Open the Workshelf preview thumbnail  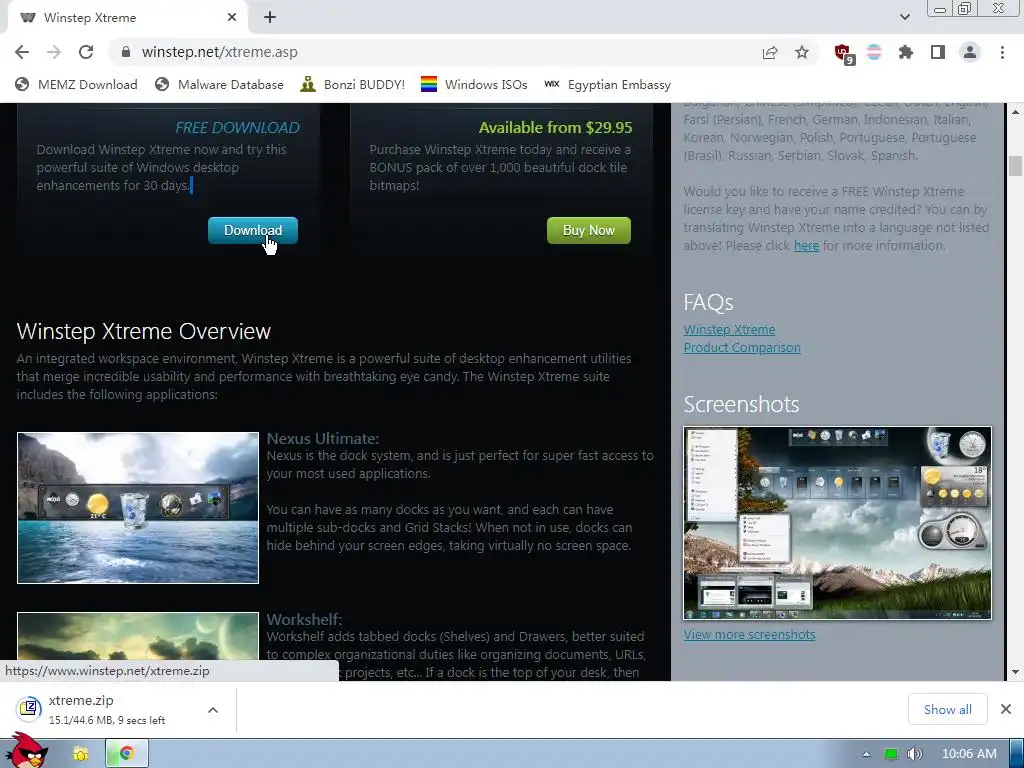[138, 637]
